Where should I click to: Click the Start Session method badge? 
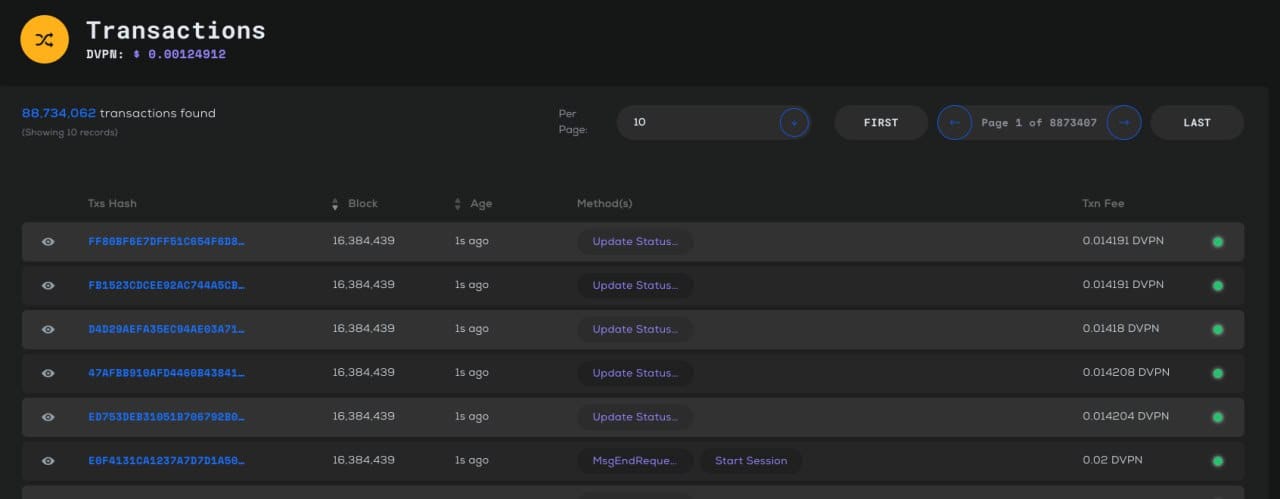click(751, 461)
